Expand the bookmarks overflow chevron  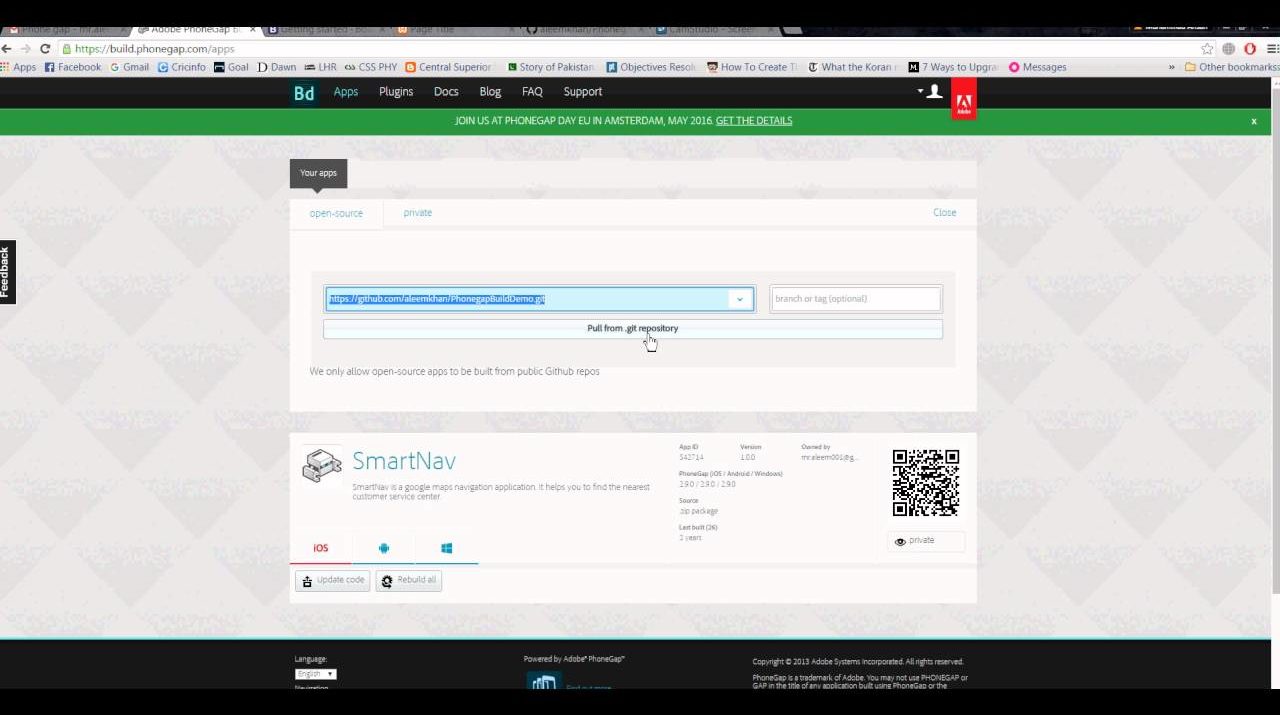click(1171, 67)
